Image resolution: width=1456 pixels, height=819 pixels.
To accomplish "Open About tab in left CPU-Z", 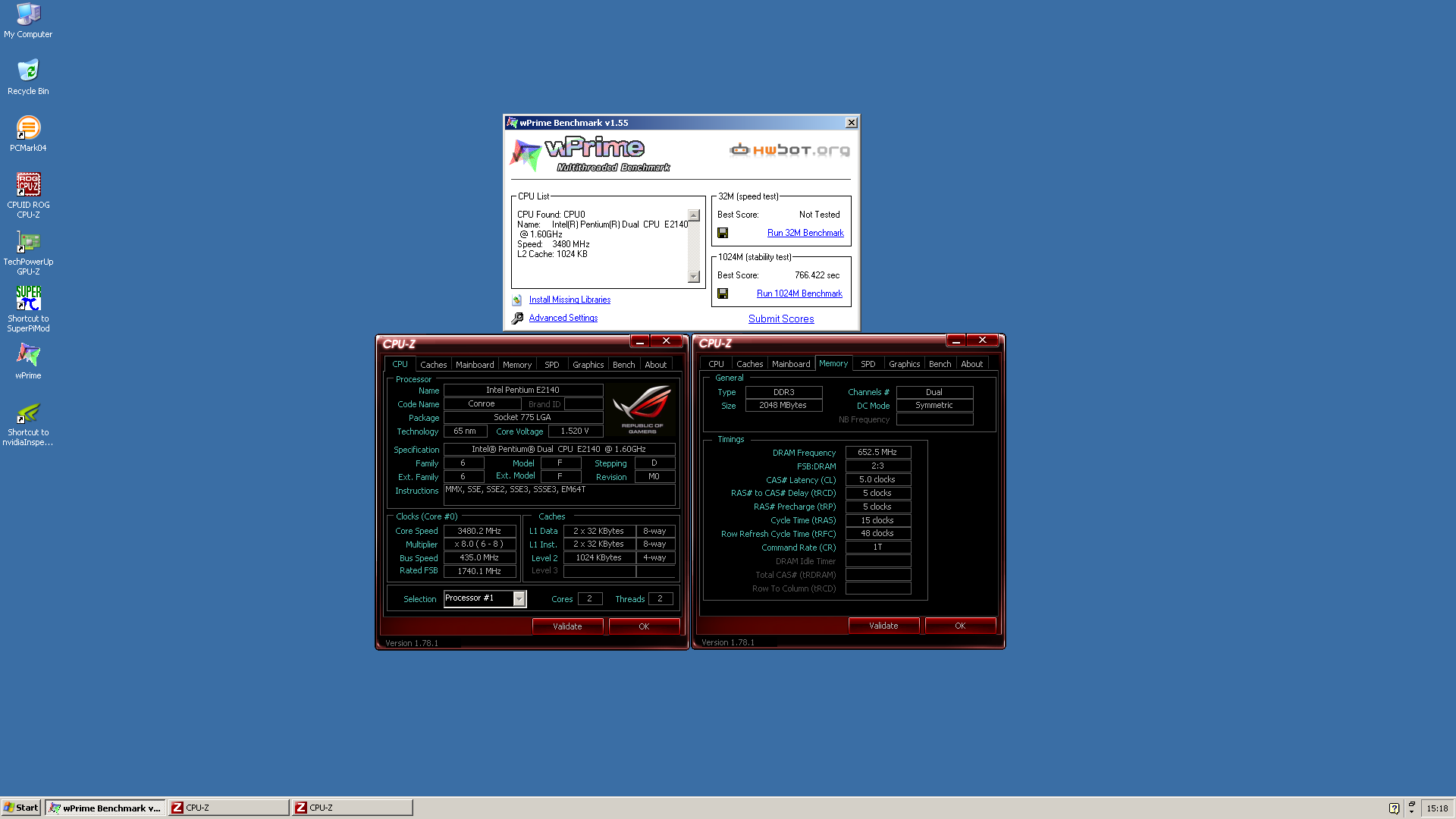I will tap(656, 365).
